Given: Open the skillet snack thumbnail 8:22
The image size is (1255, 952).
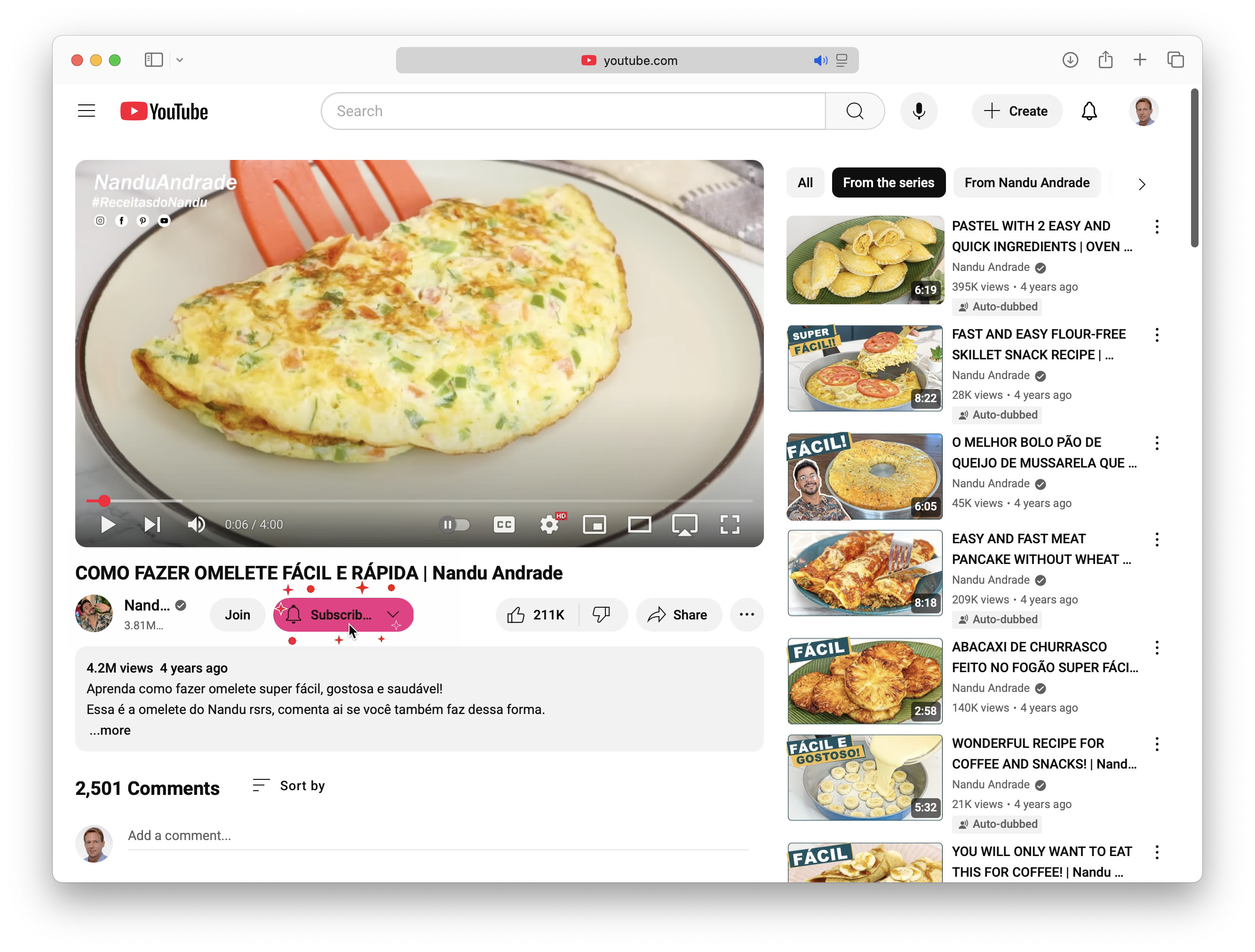Looking at the screenshot, I should [x=865, y=368].
